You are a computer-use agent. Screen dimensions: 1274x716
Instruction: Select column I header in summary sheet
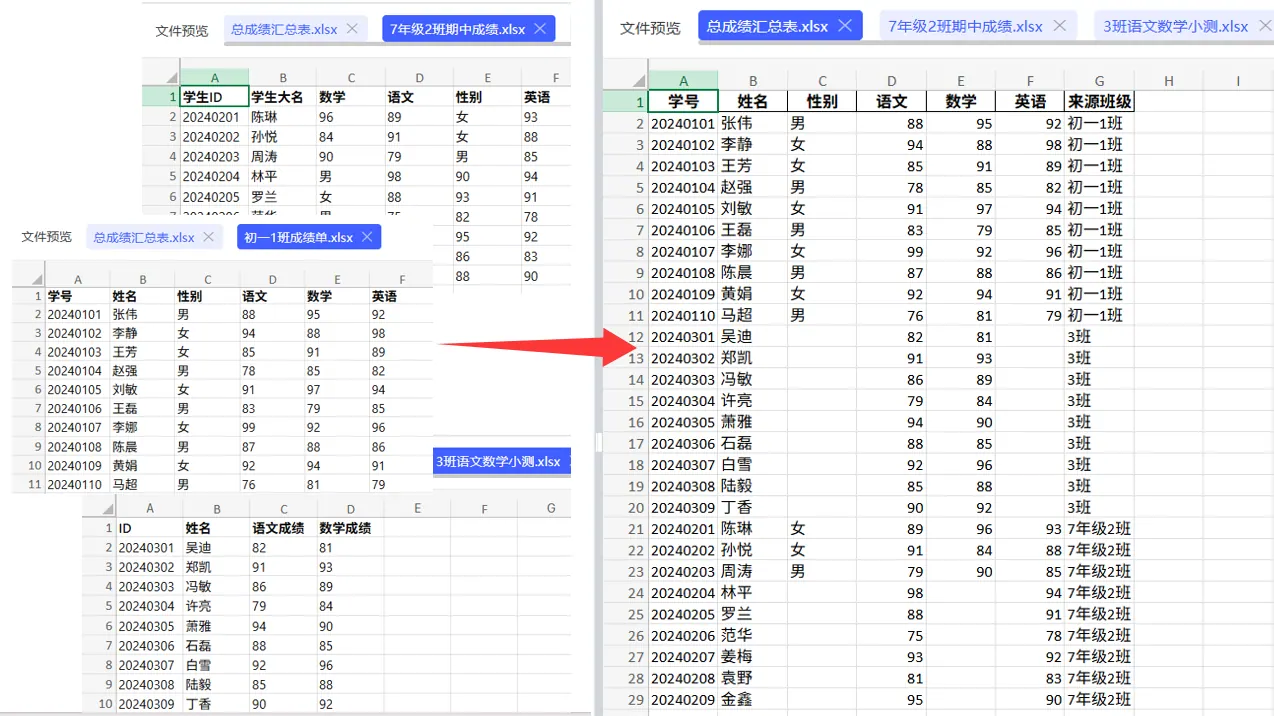pos(1238,81)
